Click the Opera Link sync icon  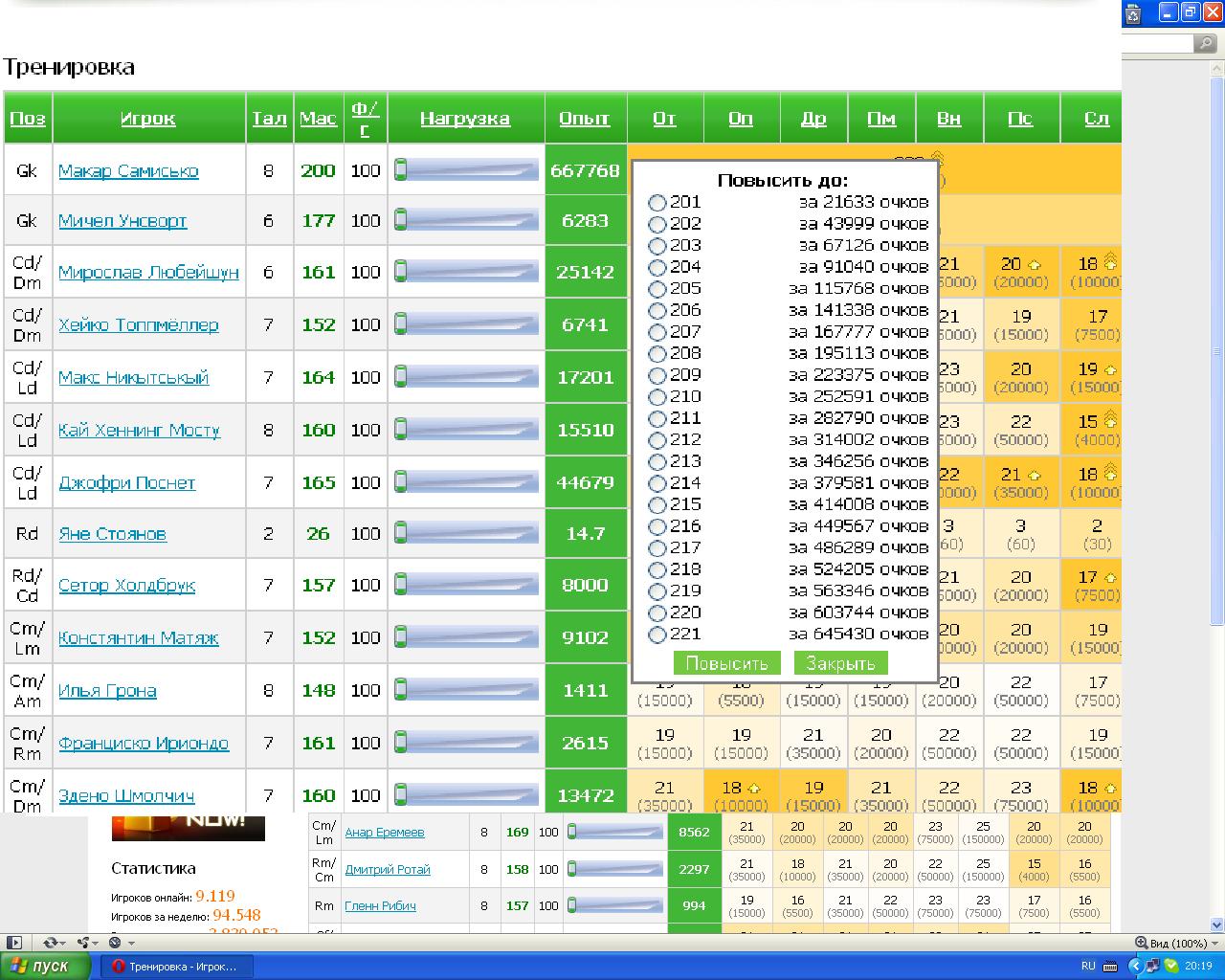click(x=52, y=943)
